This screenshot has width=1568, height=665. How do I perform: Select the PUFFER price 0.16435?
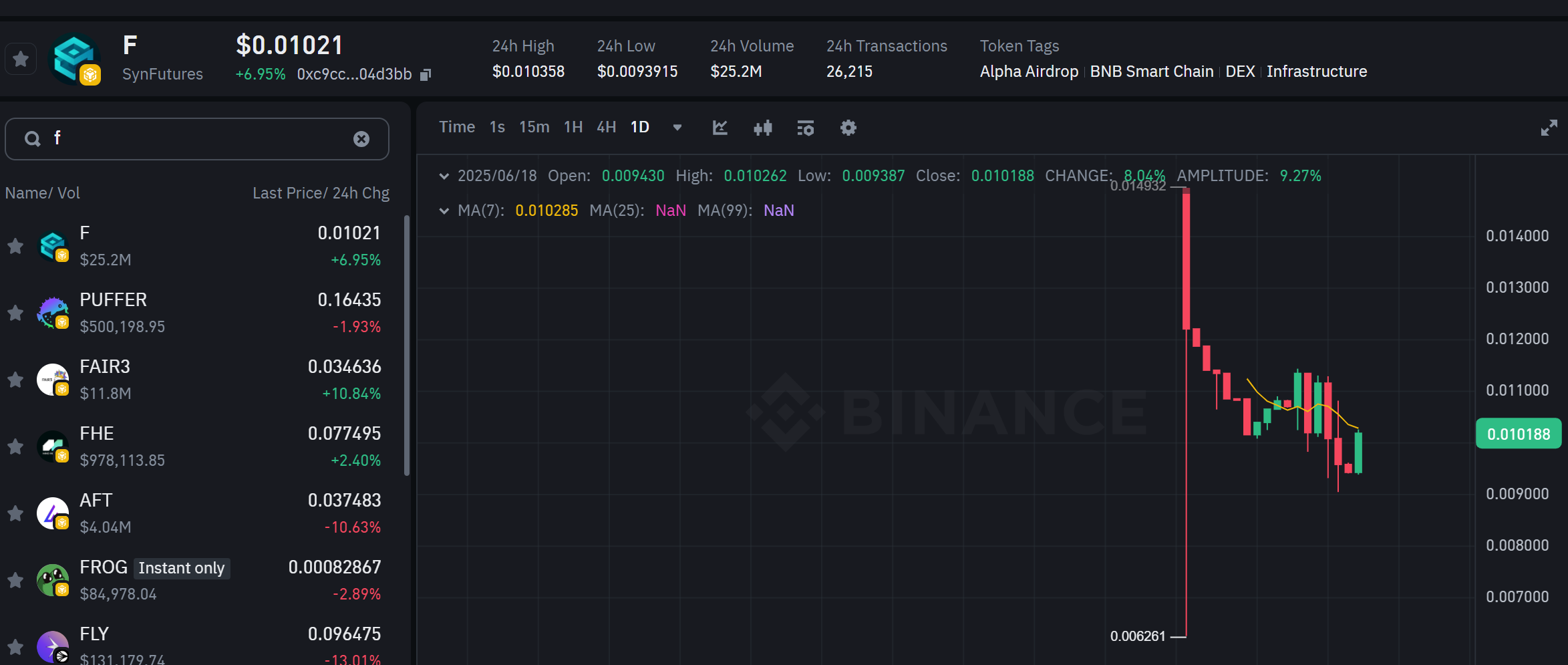[x=349, y=299]
